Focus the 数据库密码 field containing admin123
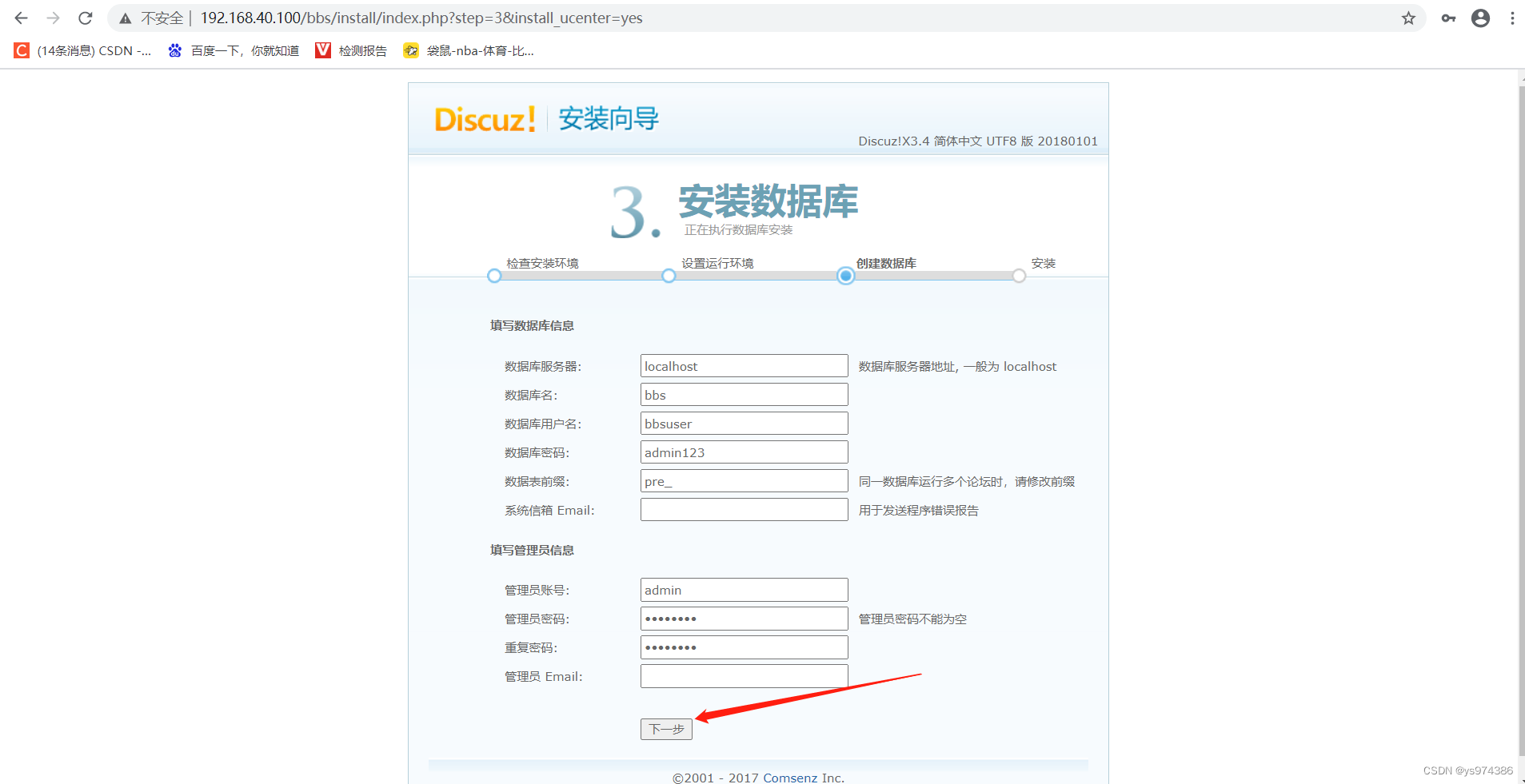This screenshot has height=784, width=1525. point(744,452)
